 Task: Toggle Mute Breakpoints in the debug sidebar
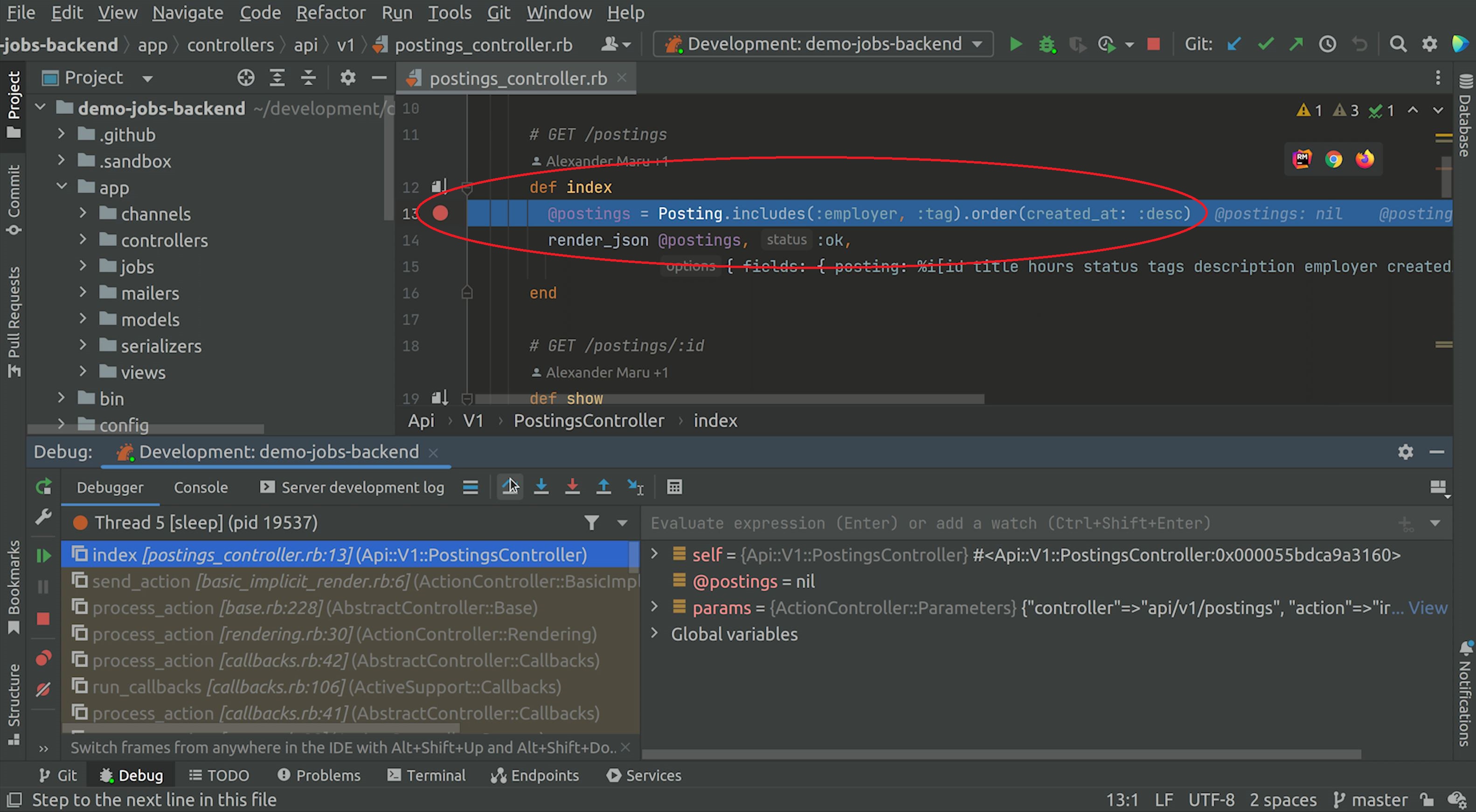click(x=43, y=689)
